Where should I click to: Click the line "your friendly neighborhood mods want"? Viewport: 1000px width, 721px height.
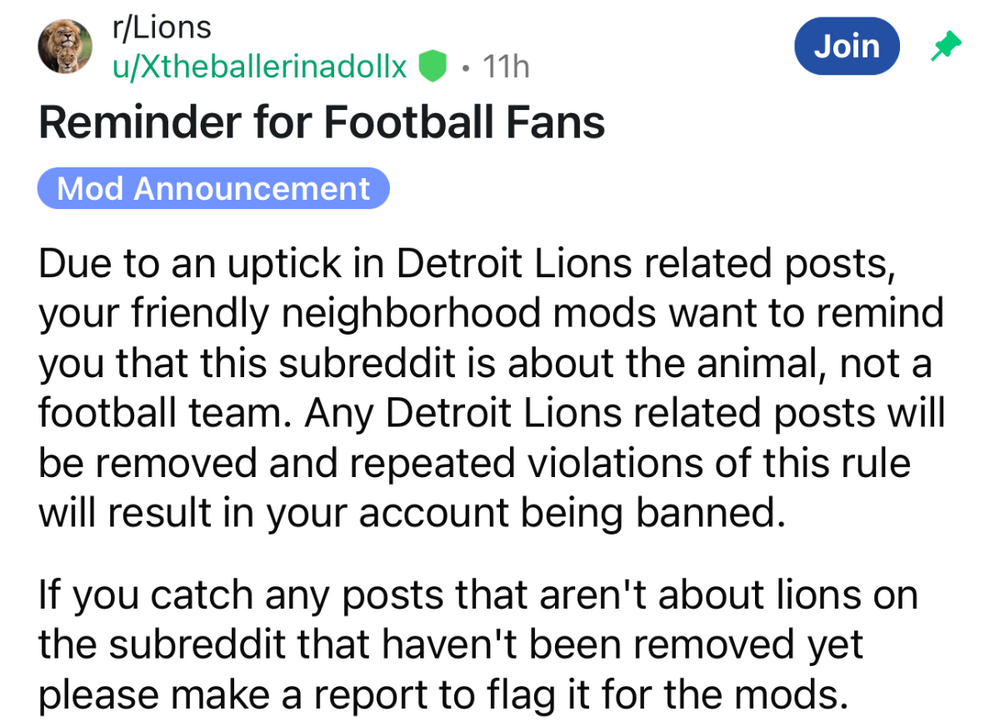[x=490, y=313]
